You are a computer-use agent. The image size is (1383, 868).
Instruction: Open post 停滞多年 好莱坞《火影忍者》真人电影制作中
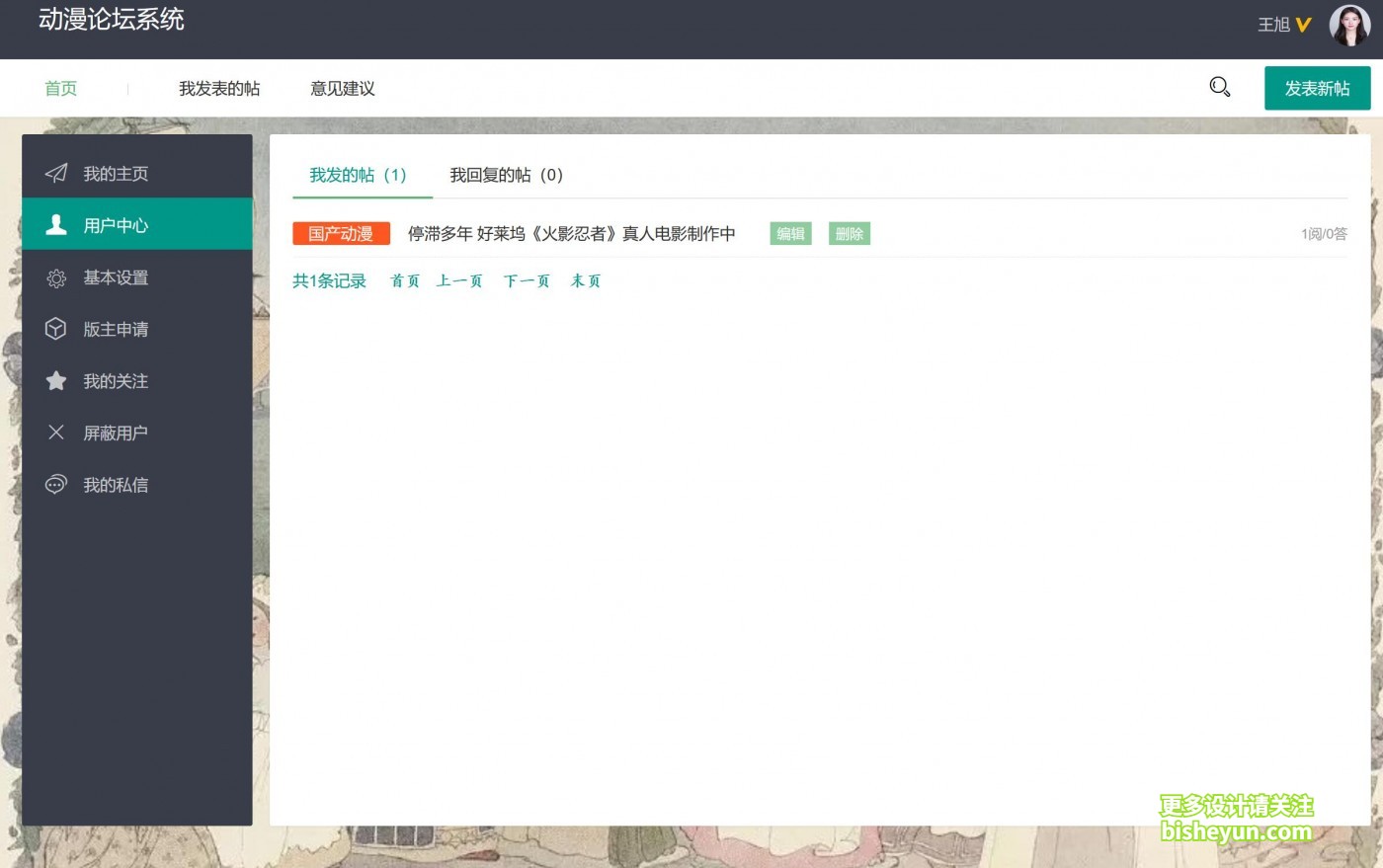[x=571, y=233]
